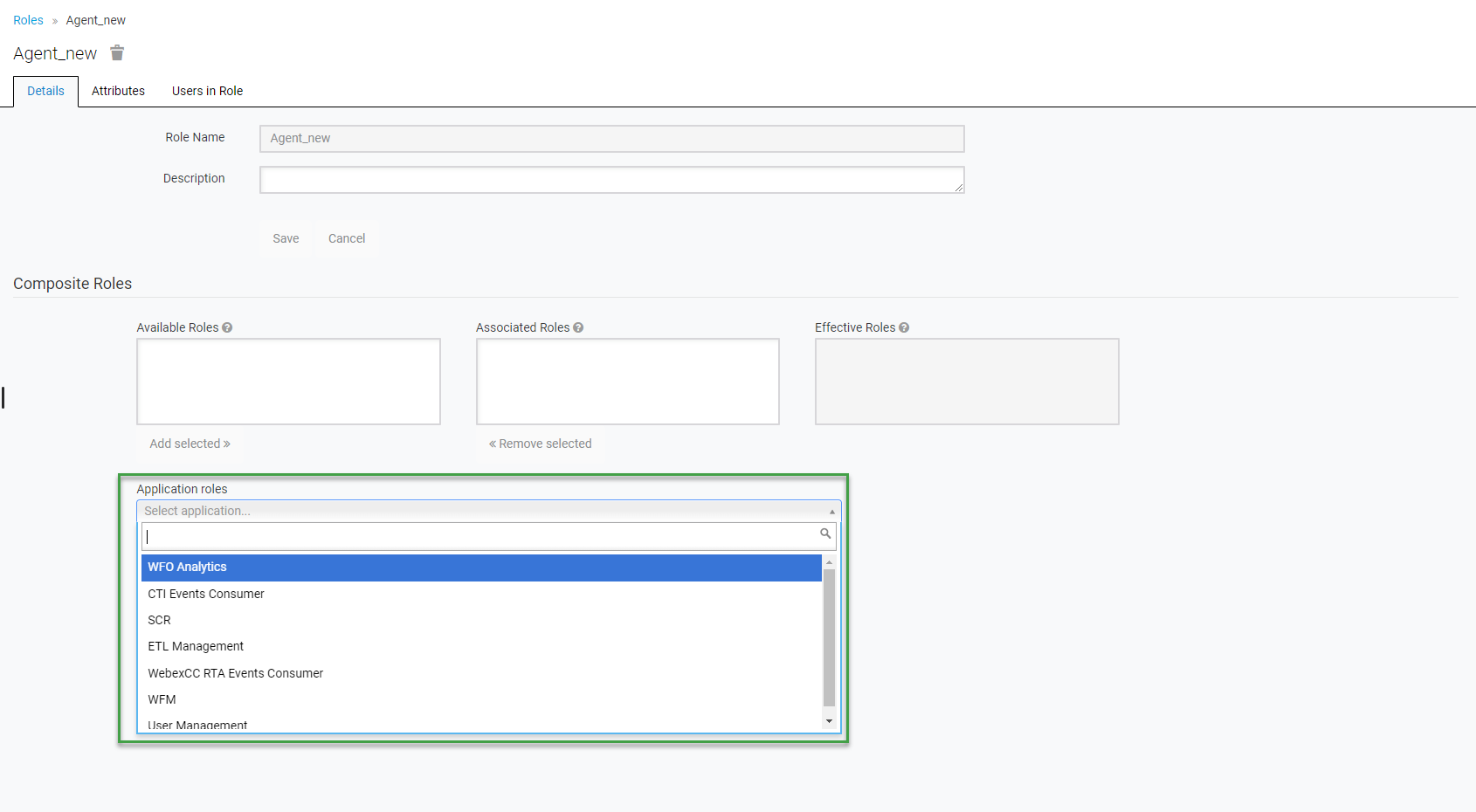
Task: Click Cancel to discard changes
Action: pyautogui.click(x=347, y=238)
